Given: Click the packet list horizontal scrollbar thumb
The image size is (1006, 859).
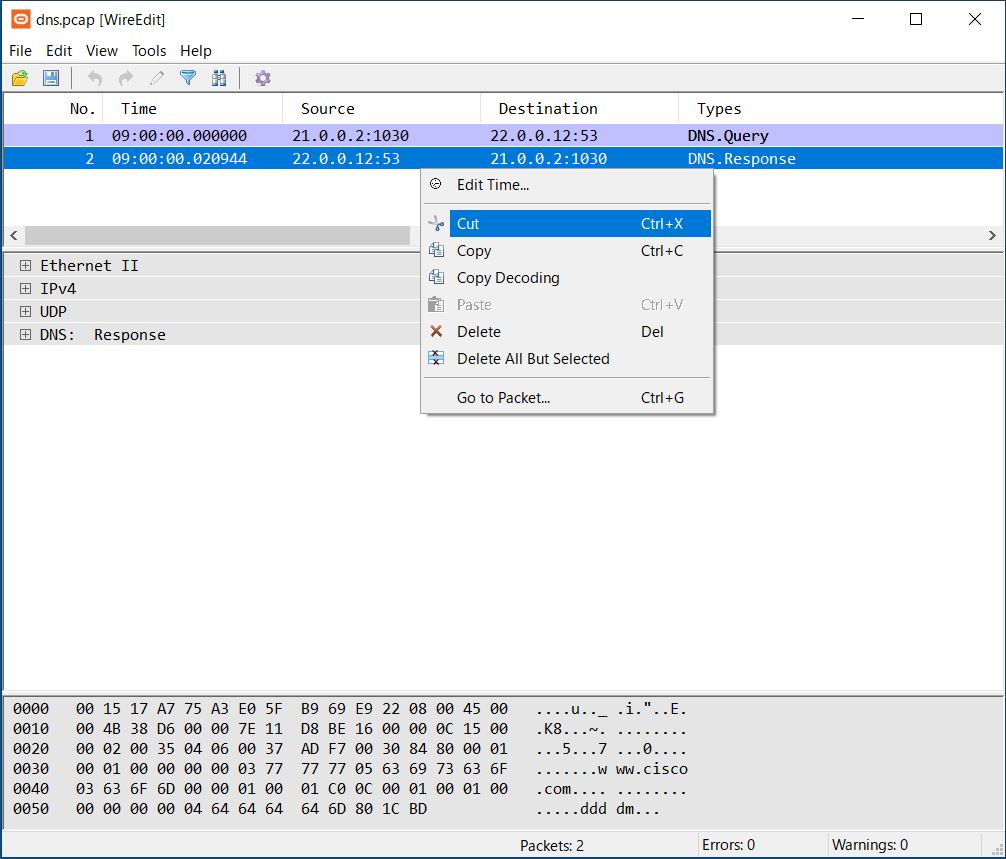Looking at the screenshot, I should 217,235.
